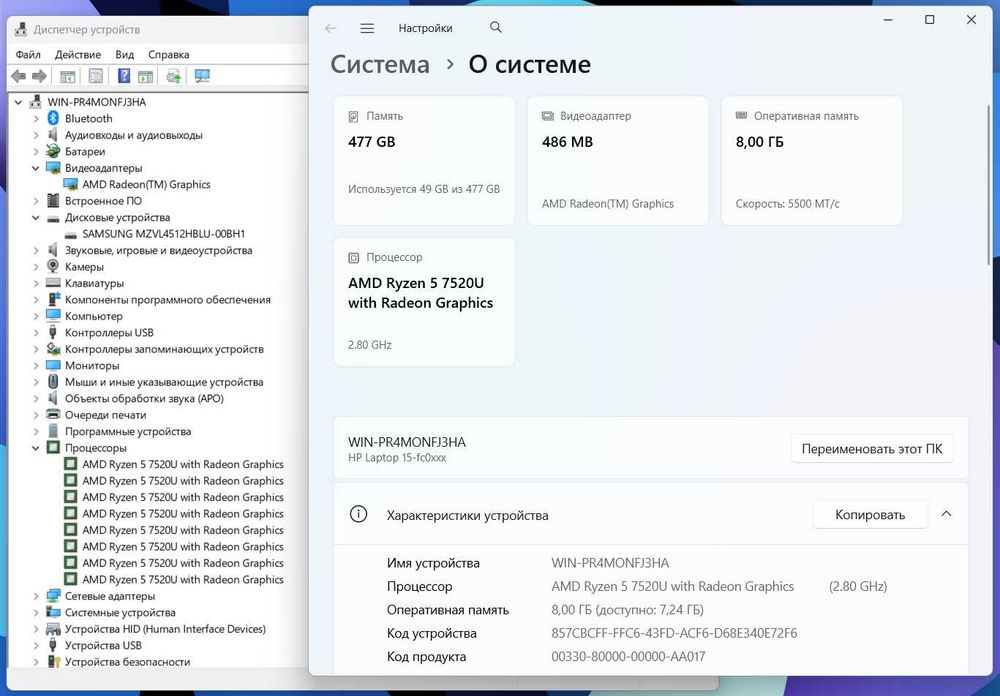Screen dimensions: 1000x696
Task: Click Код устройства value 857CBCFF-FFC6-43FD-ACF6-D68E340E72F6
Action: pyautogui.click(x=674, y=633)
